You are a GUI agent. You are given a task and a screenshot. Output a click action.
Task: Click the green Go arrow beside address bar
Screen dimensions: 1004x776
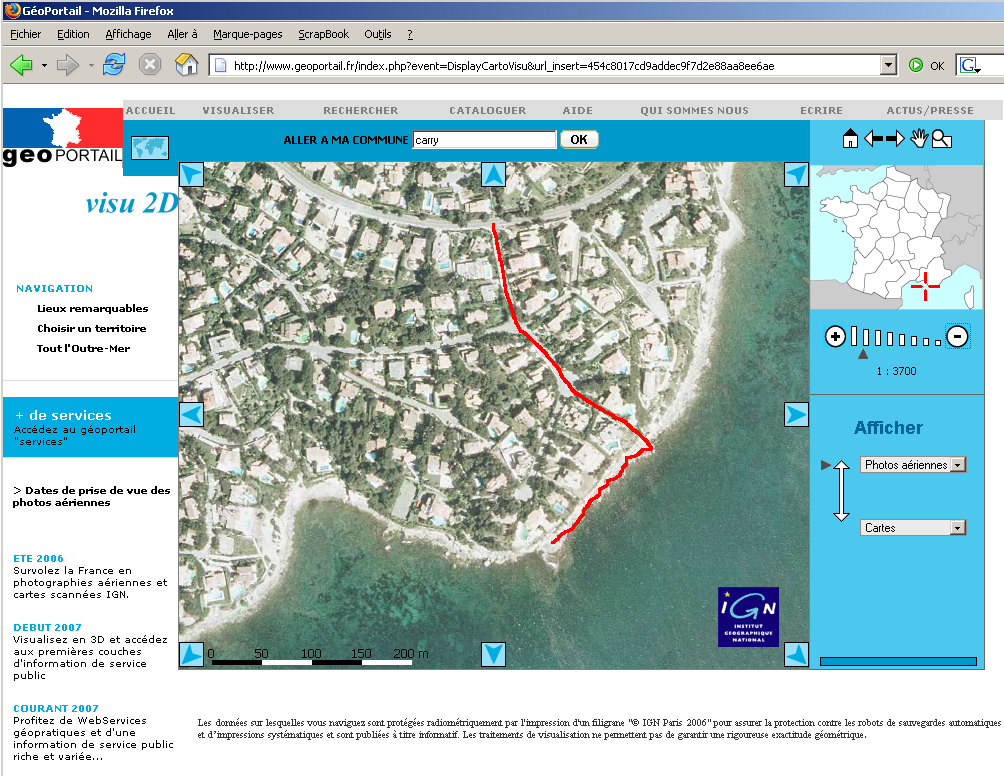point(916,65)
